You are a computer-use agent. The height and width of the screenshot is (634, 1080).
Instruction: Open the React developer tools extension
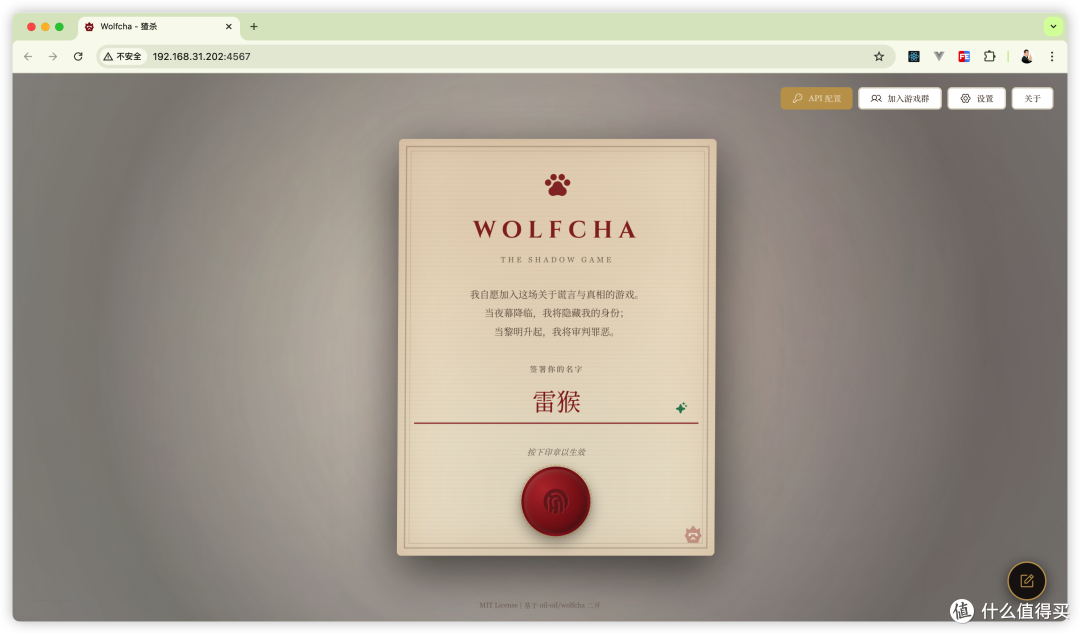913,57
